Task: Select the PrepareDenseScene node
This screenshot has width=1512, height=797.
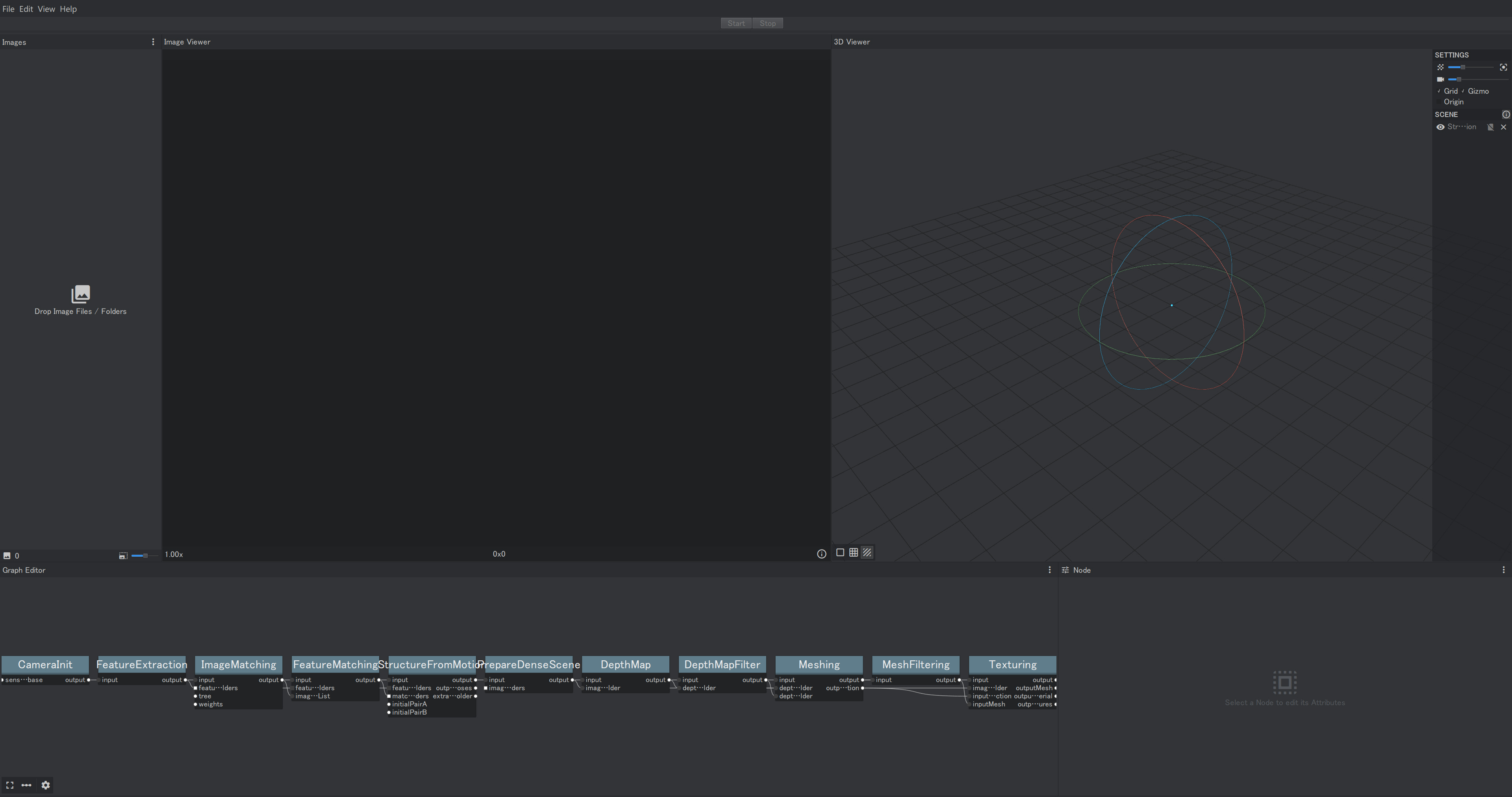Action: 529,665
